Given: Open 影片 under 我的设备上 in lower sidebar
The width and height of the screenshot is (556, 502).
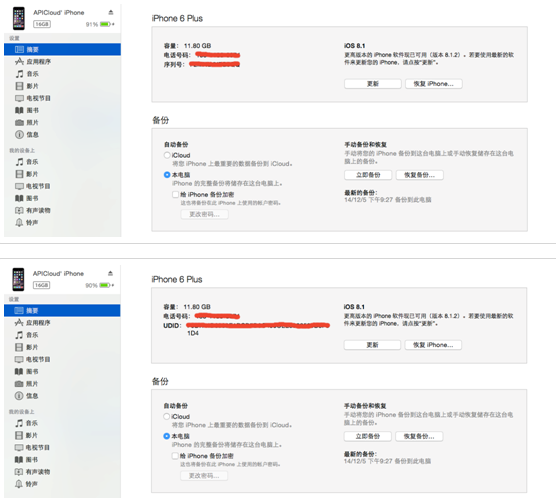Looking at the screenshot, I should pyautogui.click(x=27, y=435).
